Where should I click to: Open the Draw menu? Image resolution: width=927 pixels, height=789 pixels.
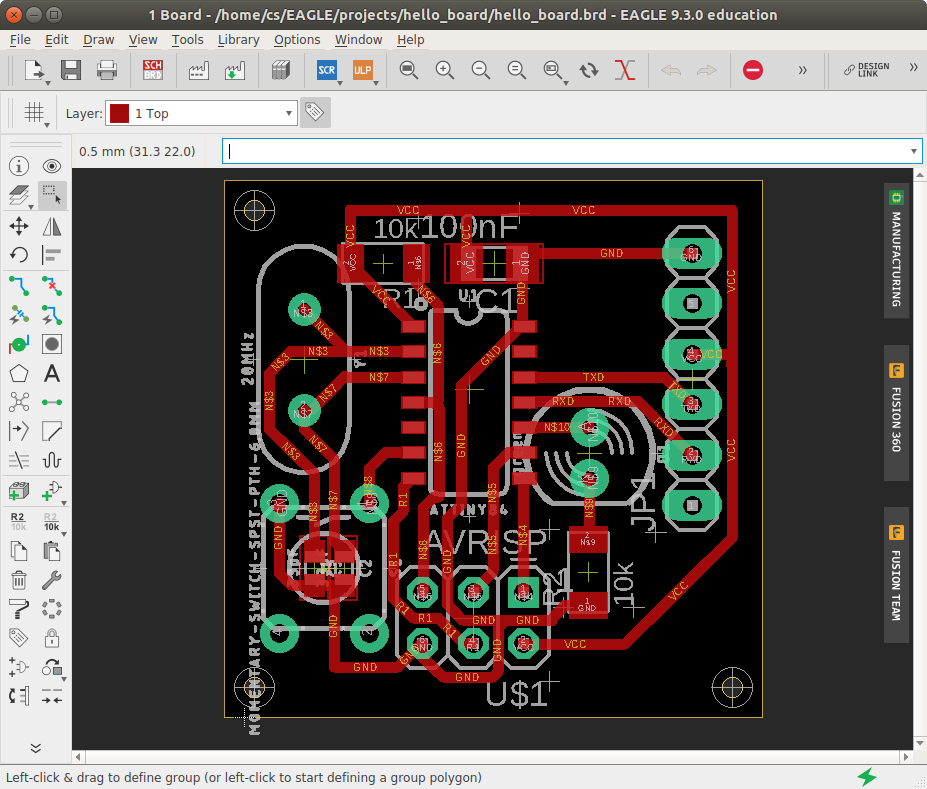pos(98,40)
